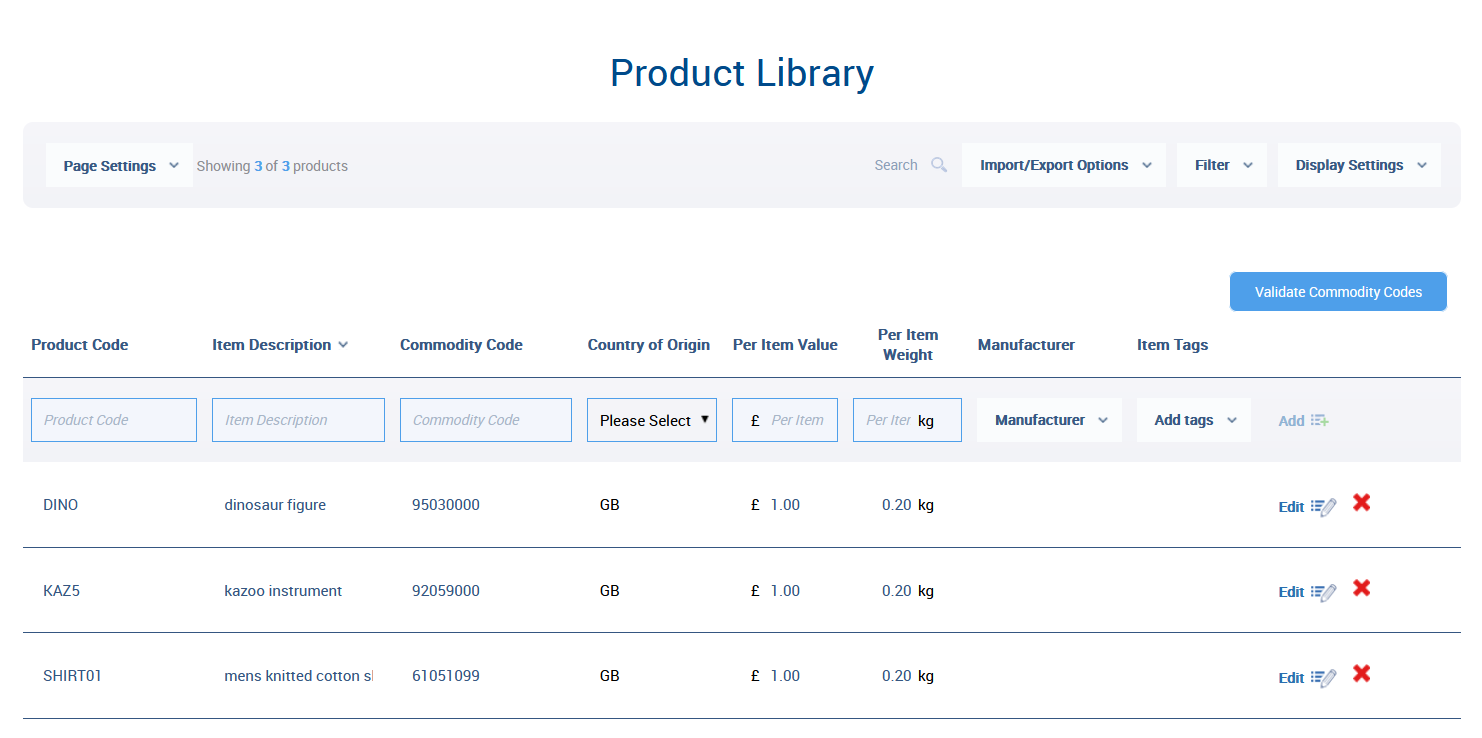Expand the Manufacturer dropdown
1482x738 pixels.
[1049, 419]
